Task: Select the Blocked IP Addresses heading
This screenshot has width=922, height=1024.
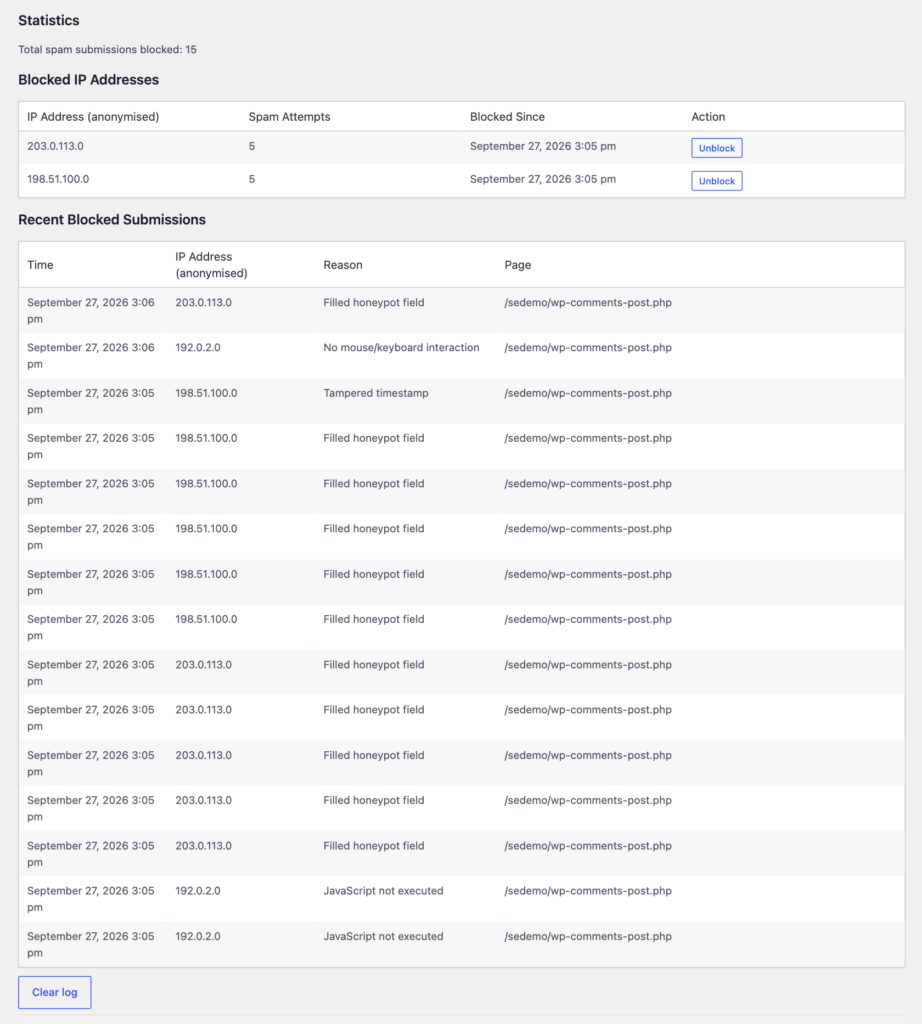Action: click(89, 80)
